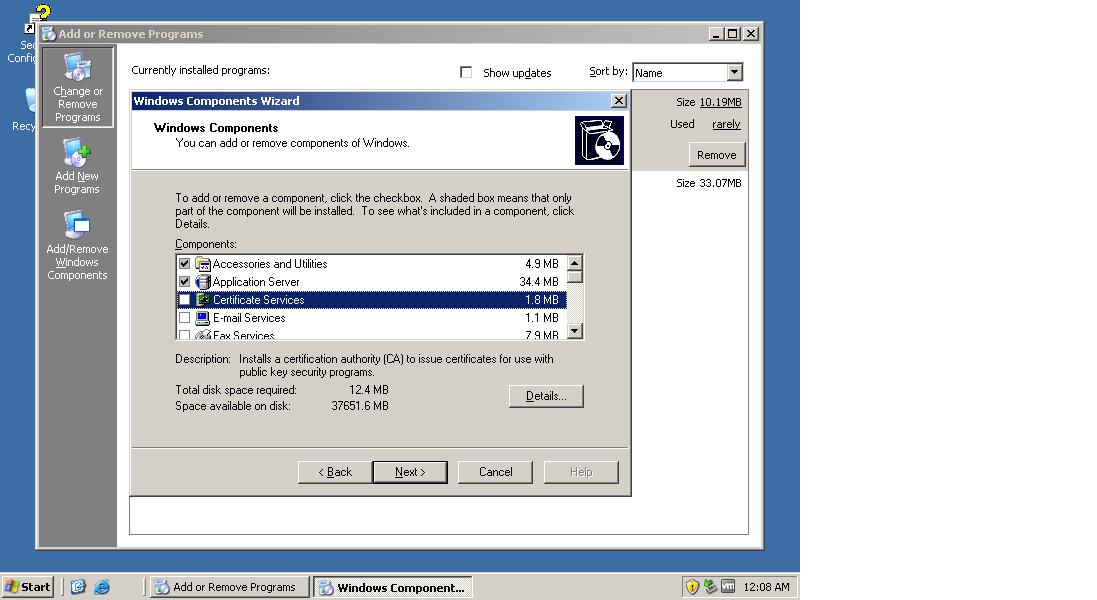1097x600 pixels.
Task: Click the Details button
Action: coord(545,396)
